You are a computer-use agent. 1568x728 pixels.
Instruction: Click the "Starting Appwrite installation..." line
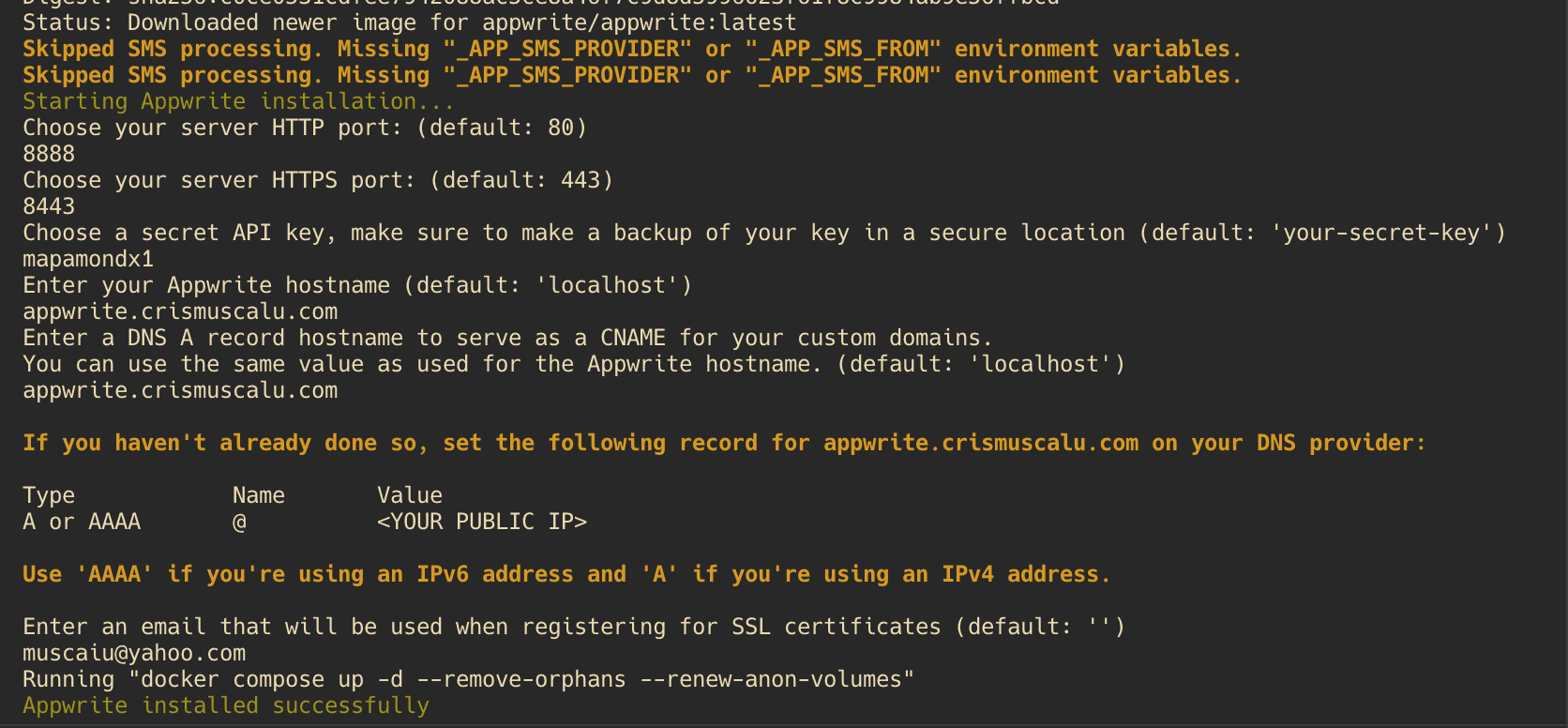[x=239, y=101]
